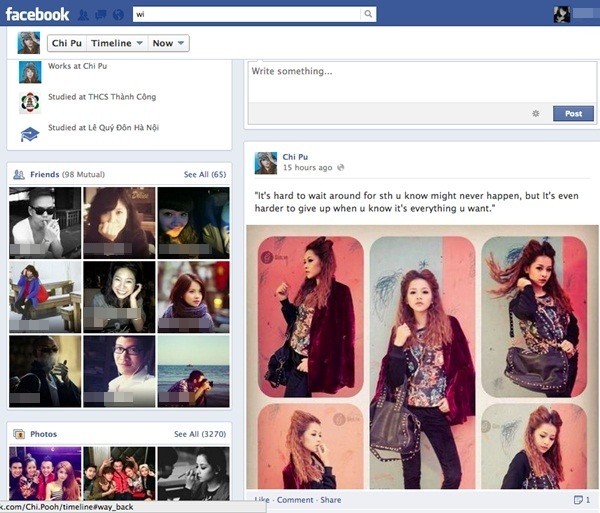Open notifications globe icon

pyautogui.click(x=119, y=15)
